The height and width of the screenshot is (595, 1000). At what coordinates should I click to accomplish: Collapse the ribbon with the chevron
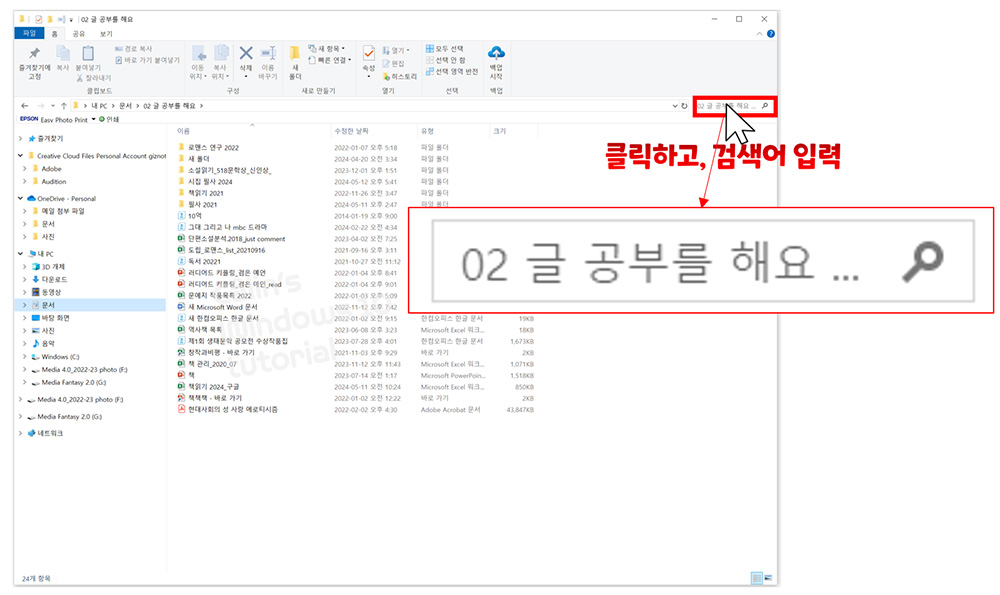[760, 34]
